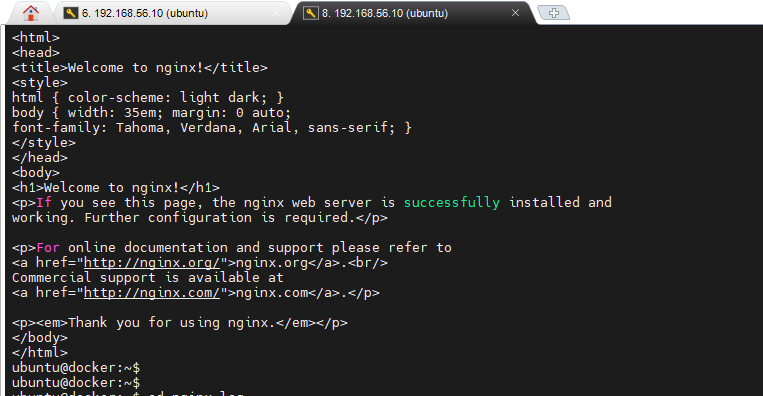Click the font-family Tahoma, Verdana line

tap(212, 128)
